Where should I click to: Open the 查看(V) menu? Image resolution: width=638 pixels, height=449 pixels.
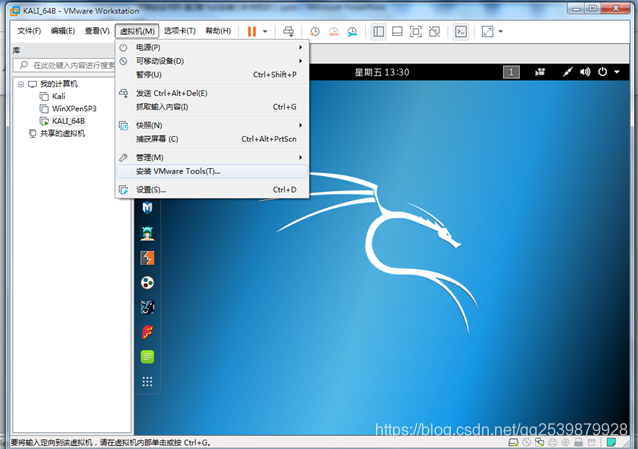pos(97,31)
